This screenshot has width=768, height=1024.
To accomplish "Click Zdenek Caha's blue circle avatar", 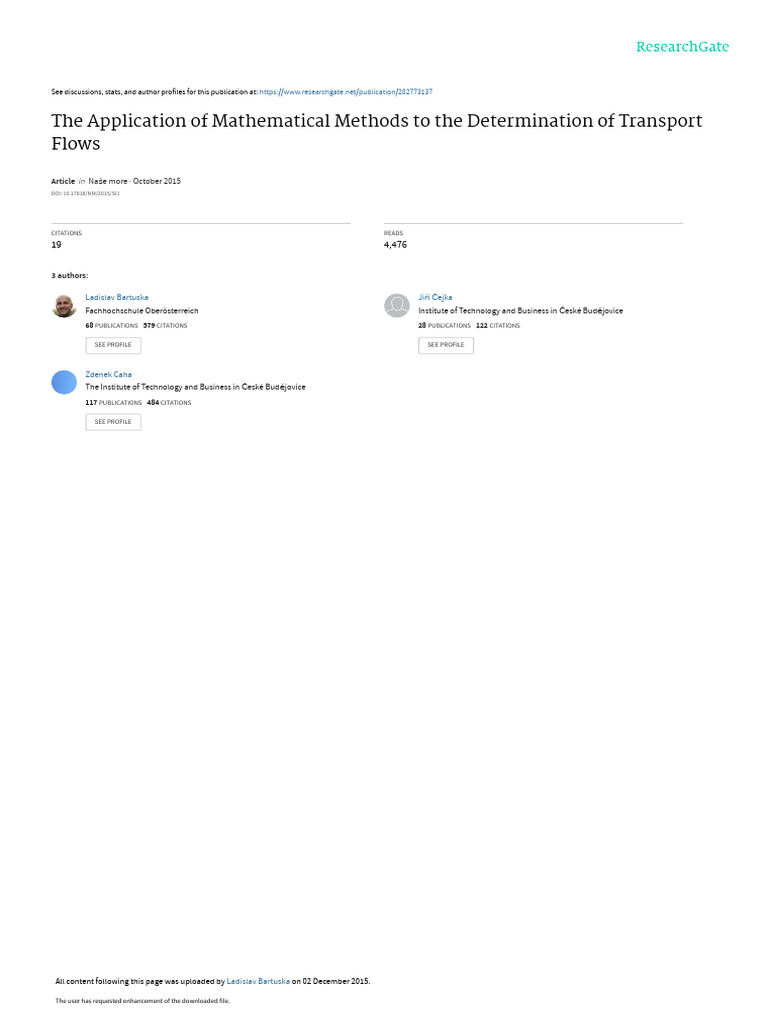I will [64, 382].
